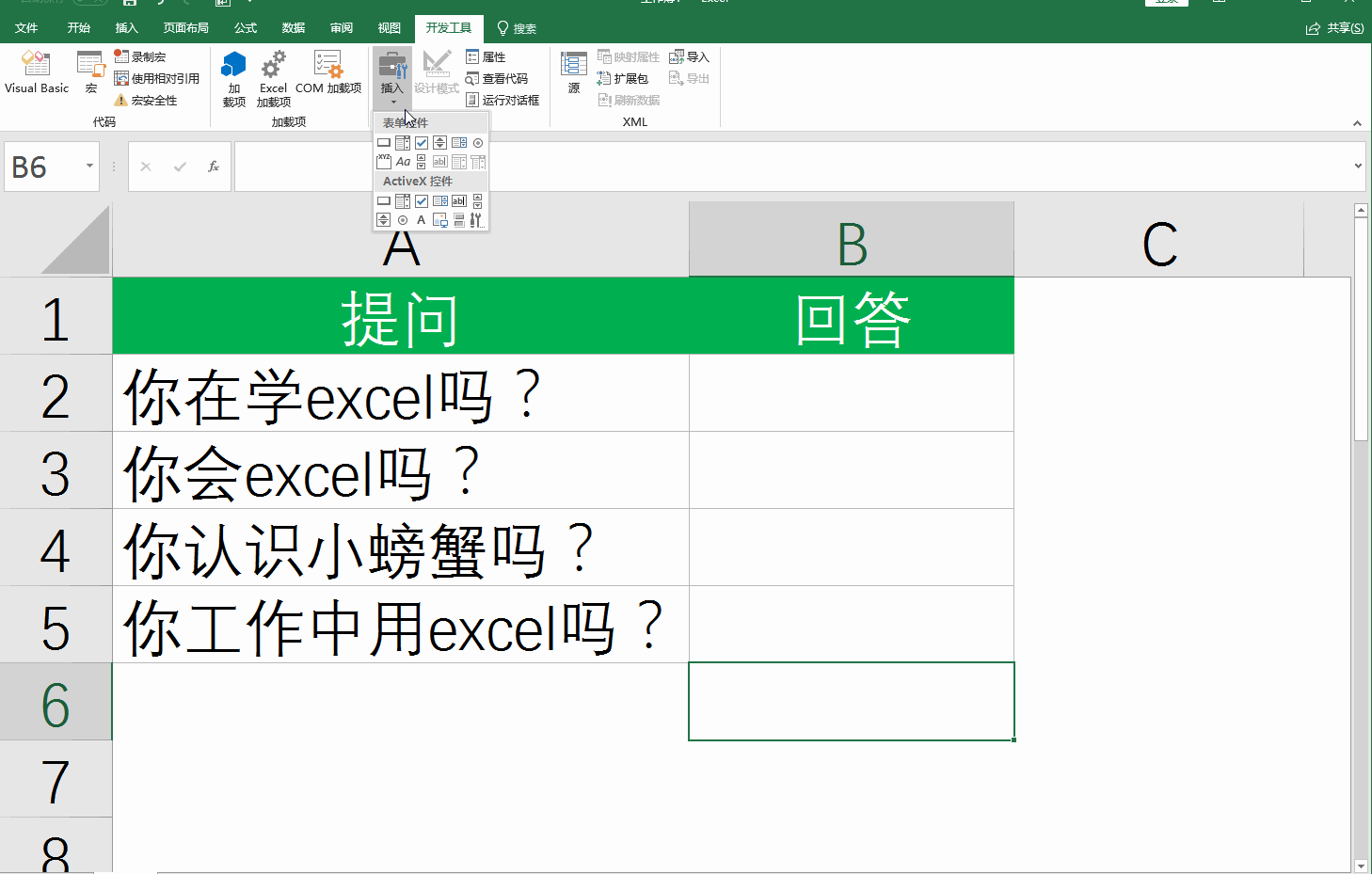Click the fx insert function button
Viewport: 1372px width, 874px height.
(x=214, y=167)
